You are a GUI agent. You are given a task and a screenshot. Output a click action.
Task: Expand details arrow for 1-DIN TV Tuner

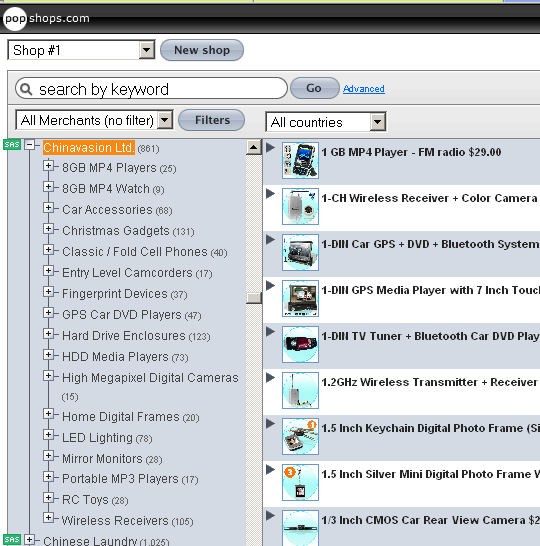[270, 332]
